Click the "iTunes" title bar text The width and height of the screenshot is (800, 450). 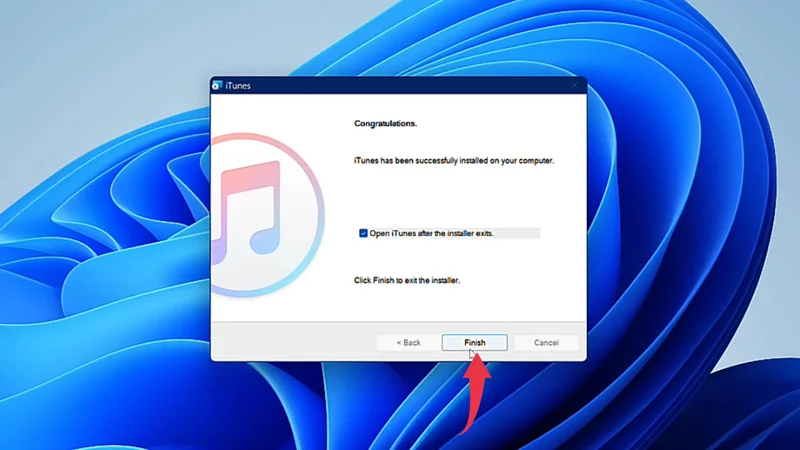point(239,86)
